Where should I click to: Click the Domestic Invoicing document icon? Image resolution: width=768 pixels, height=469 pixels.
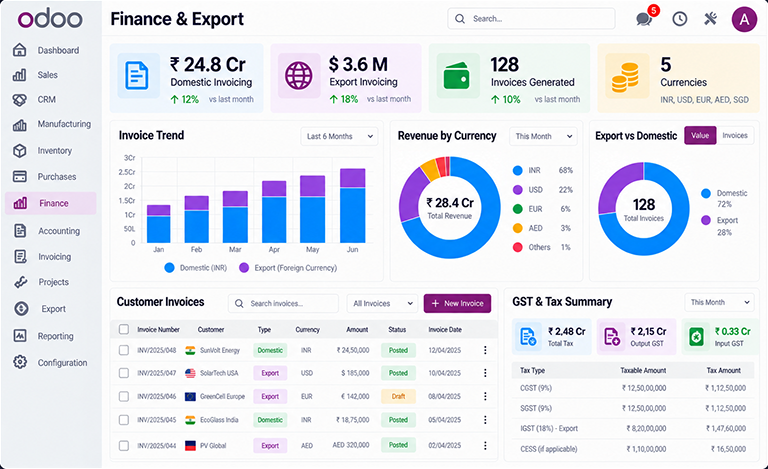(x=137, y=75)
